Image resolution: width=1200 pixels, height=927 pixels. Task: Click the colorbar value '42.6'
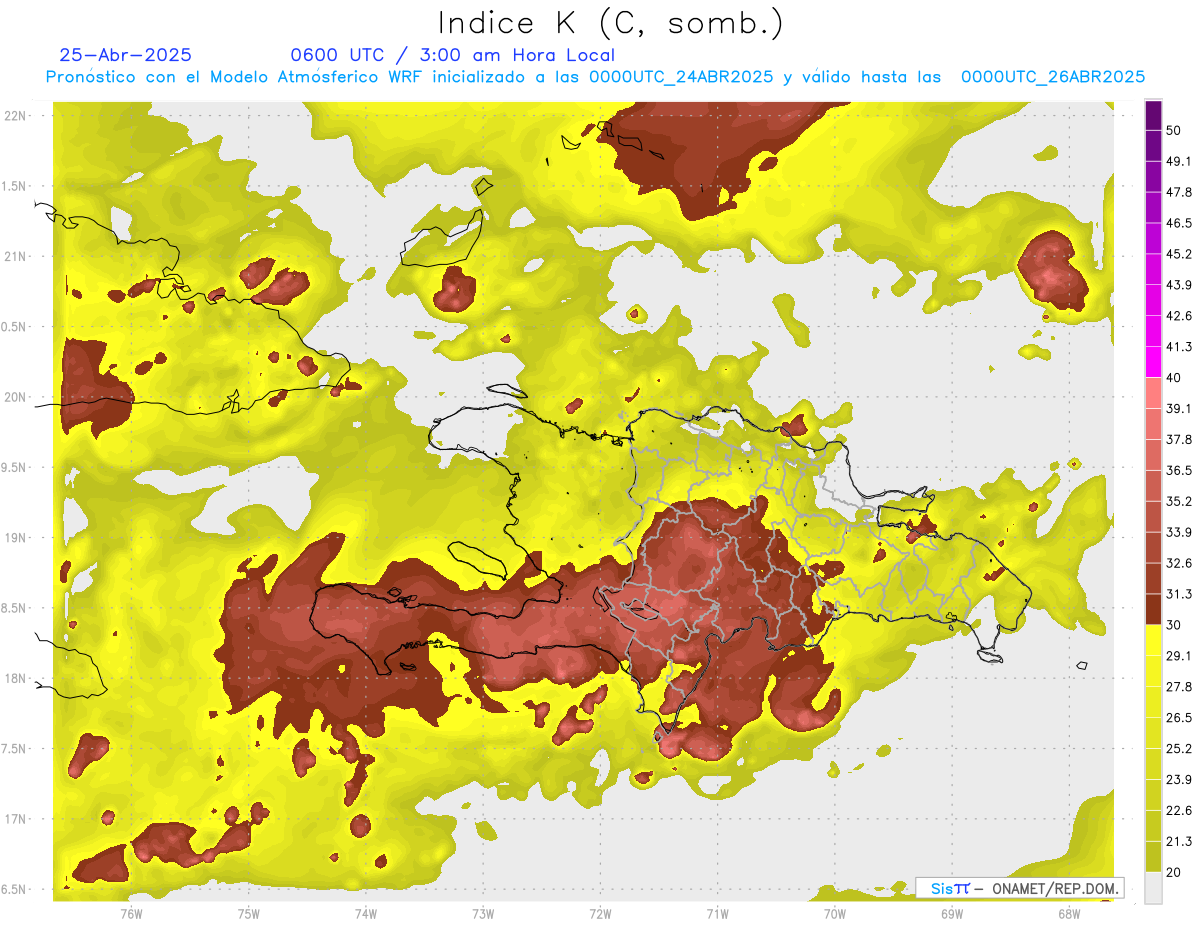(1179, 315)
